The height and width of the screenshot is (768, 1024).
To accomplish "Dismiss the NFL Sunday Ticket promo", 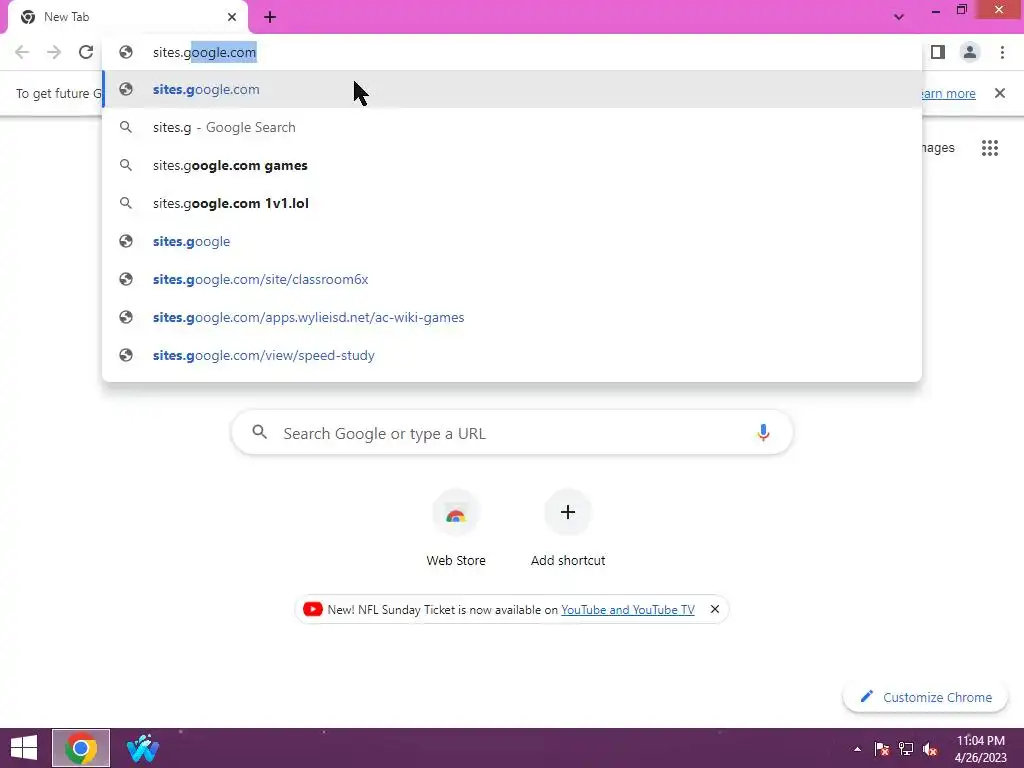I will coord(715,609).
